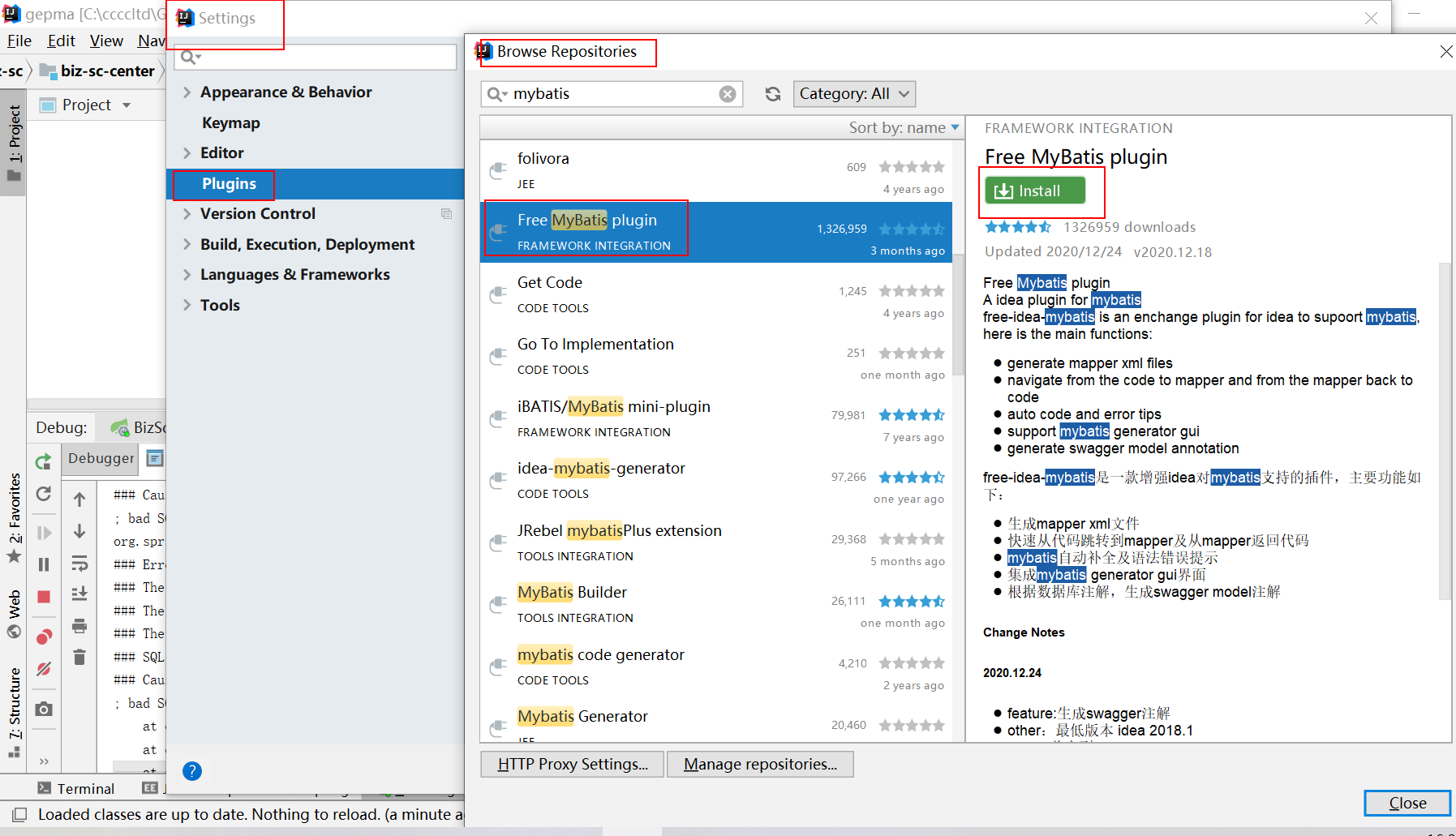Expand Tools settings node
The image size is (1456, 836).
point(187,306)
